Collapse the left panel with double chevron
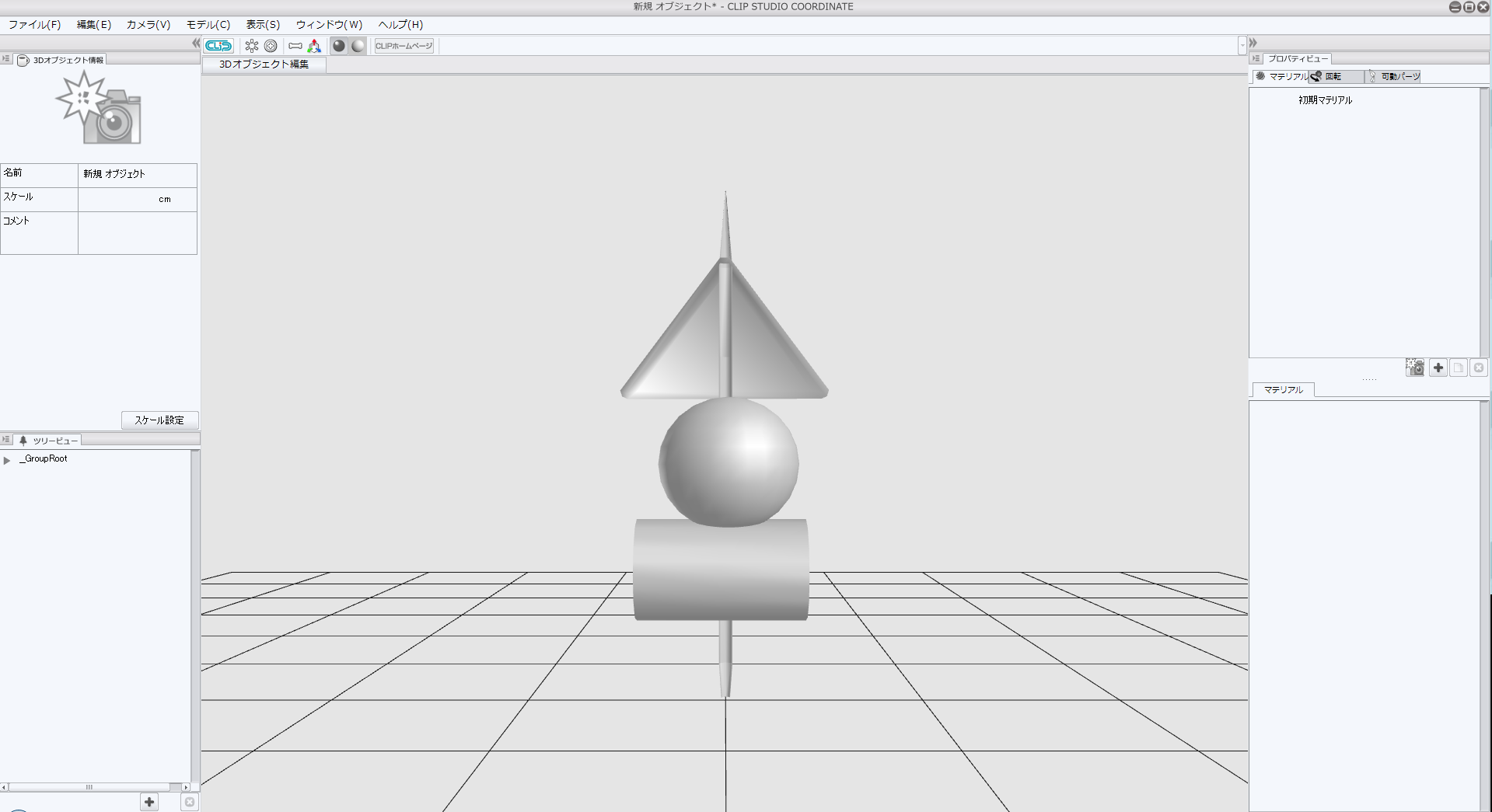 click(x=196, y=44)
